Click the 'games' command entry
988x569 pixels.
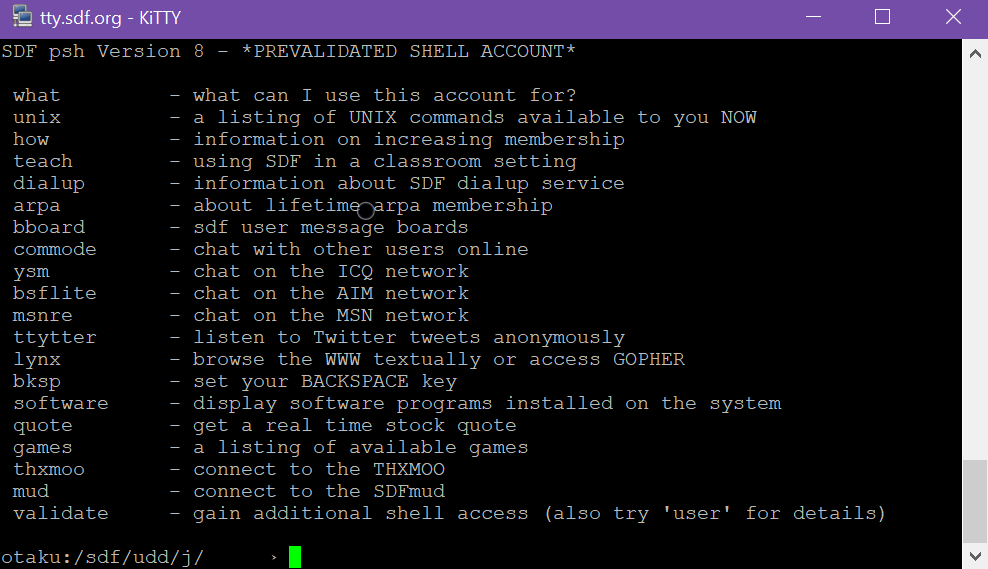tap(43, 447)
